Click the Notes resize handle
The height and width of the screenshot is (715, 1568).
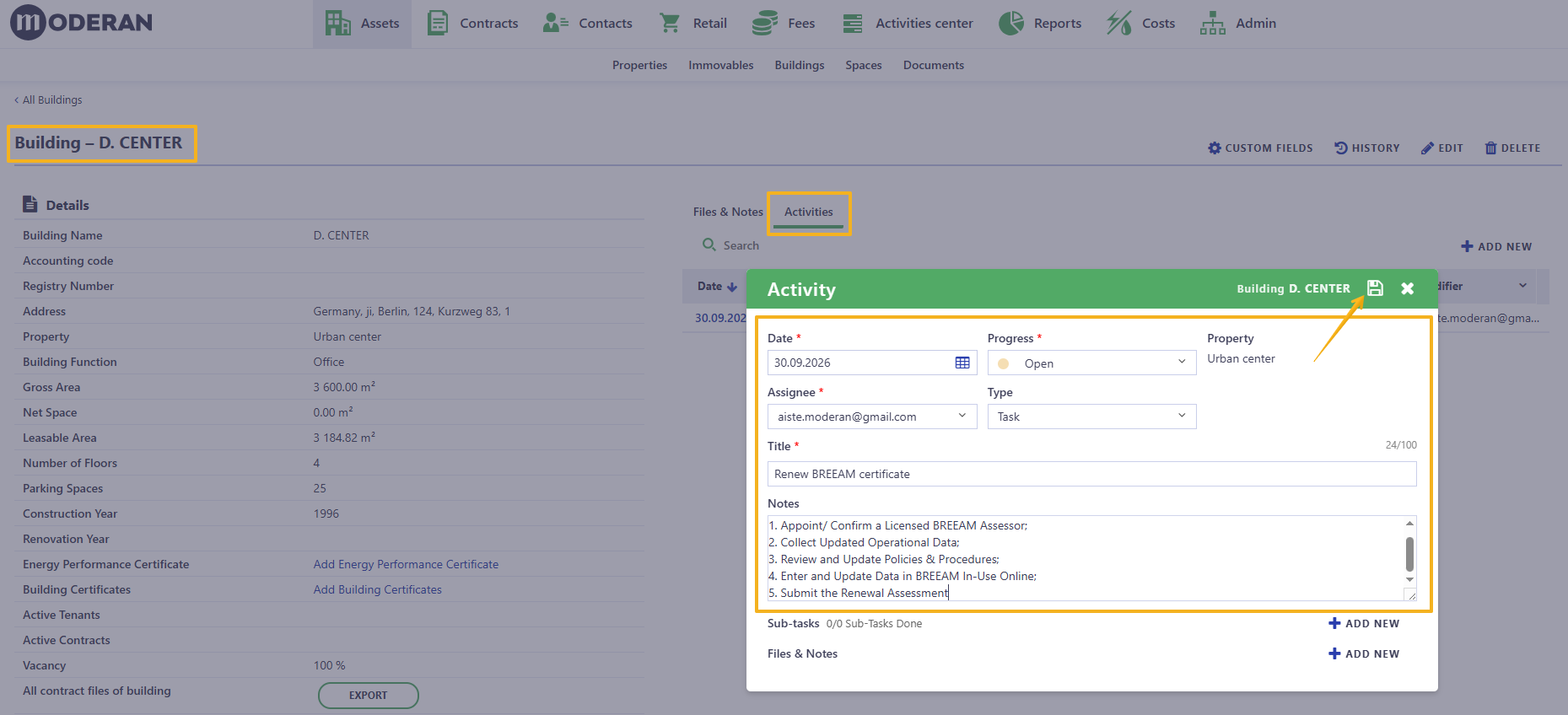click(1410, 595)
